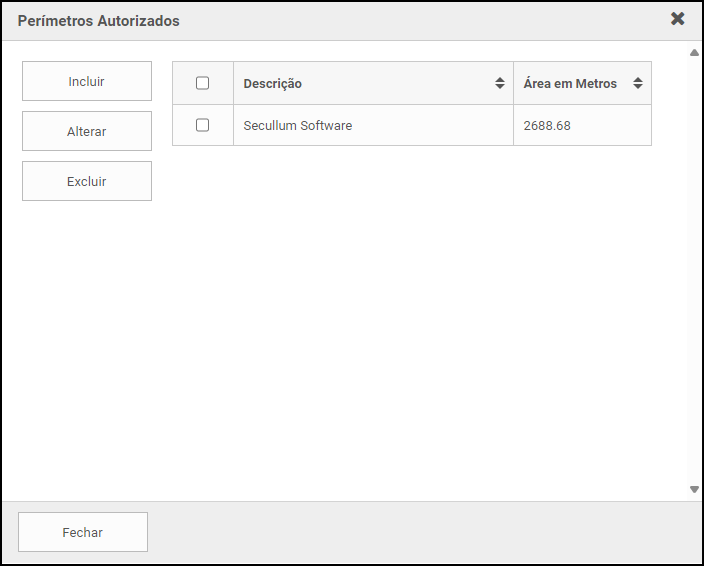The height and width of the screenshot is (566, 704).
Task: Hit the Excluir button
Action: 87,182
